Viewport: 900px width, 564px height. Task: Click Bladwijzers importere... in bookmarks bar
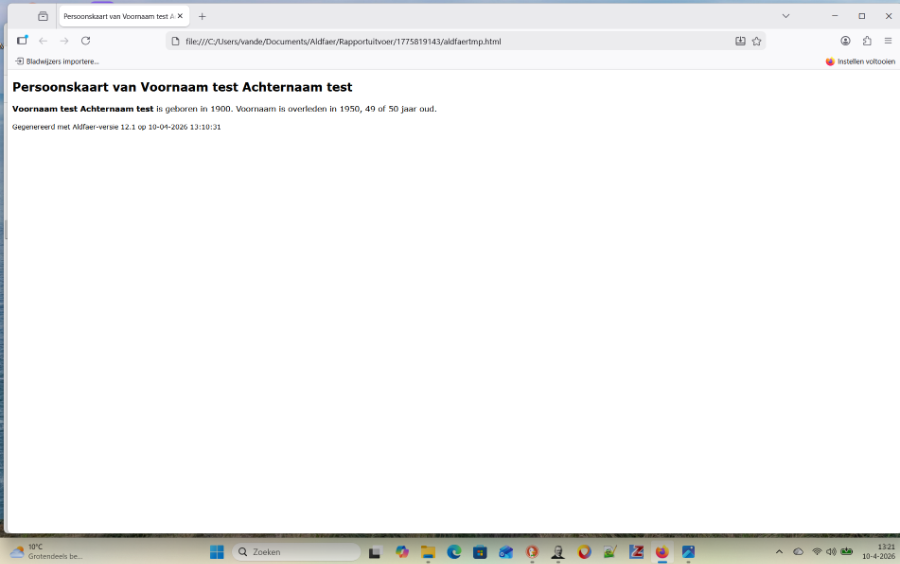pos(57,61)
